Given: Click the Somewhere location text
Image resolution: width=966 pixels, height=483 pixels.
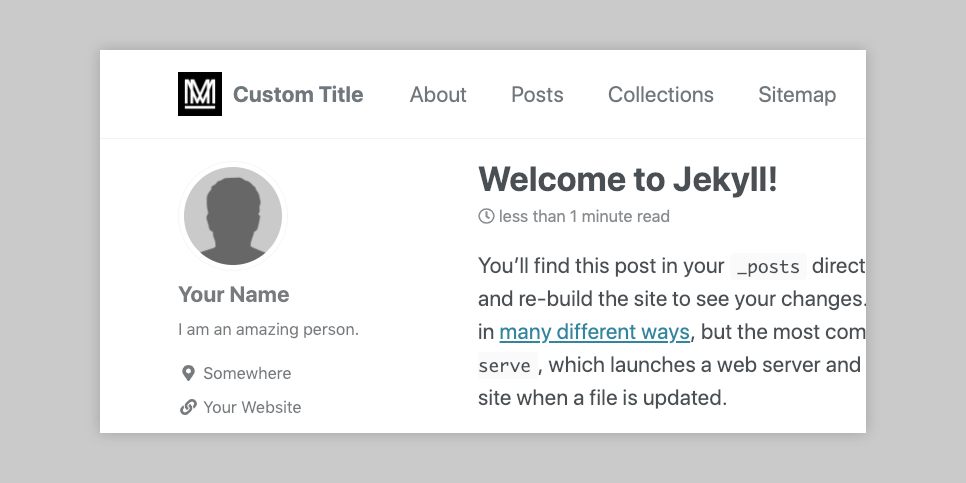Looking at the screenshot, I should [247, 373].
